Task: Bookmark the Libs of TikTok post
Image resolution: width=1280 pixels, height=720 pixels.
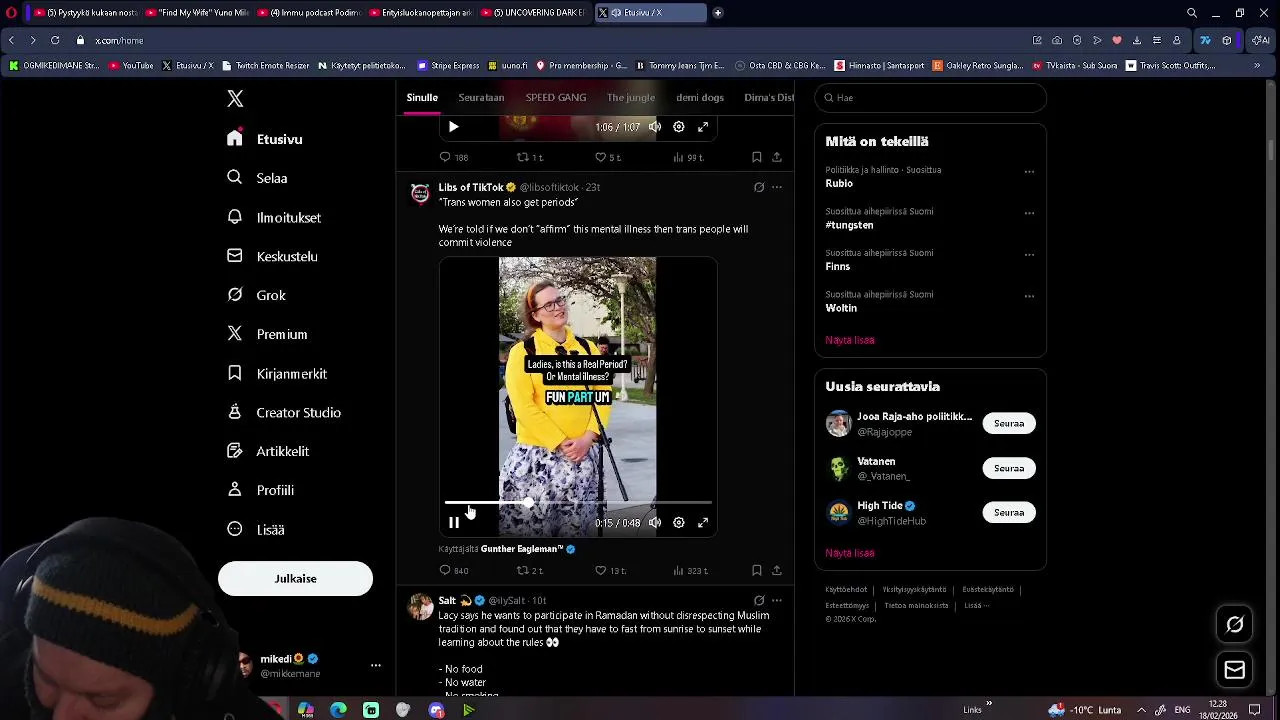Action: pos(756,570)
